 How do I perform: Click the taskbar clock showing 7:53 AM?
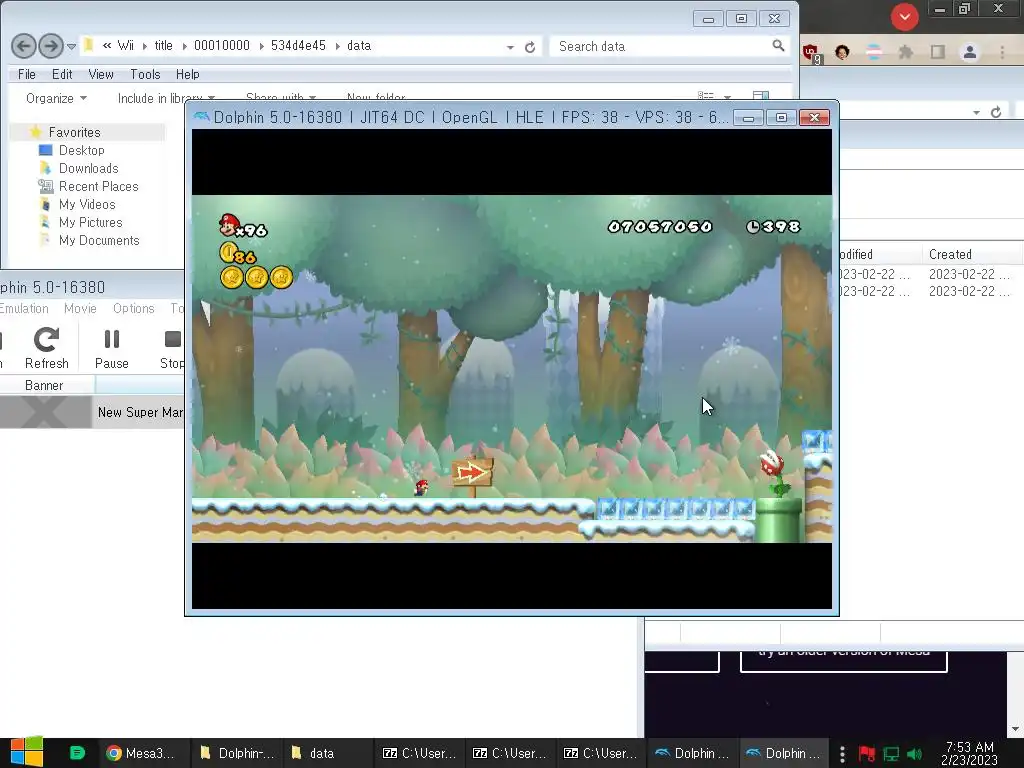pyautogui.click(x=970, y=753)
